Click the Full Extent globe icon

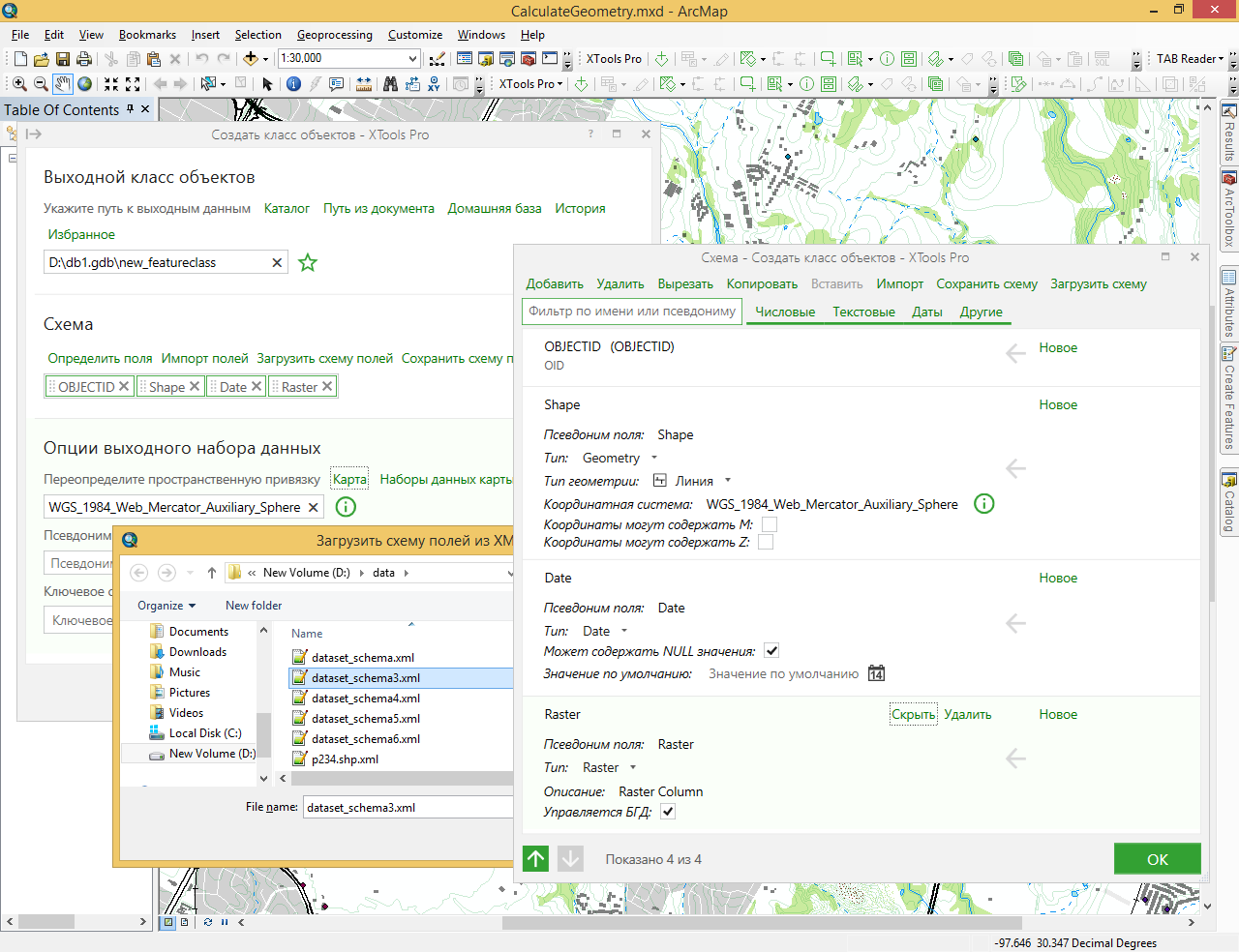[85, 84]
